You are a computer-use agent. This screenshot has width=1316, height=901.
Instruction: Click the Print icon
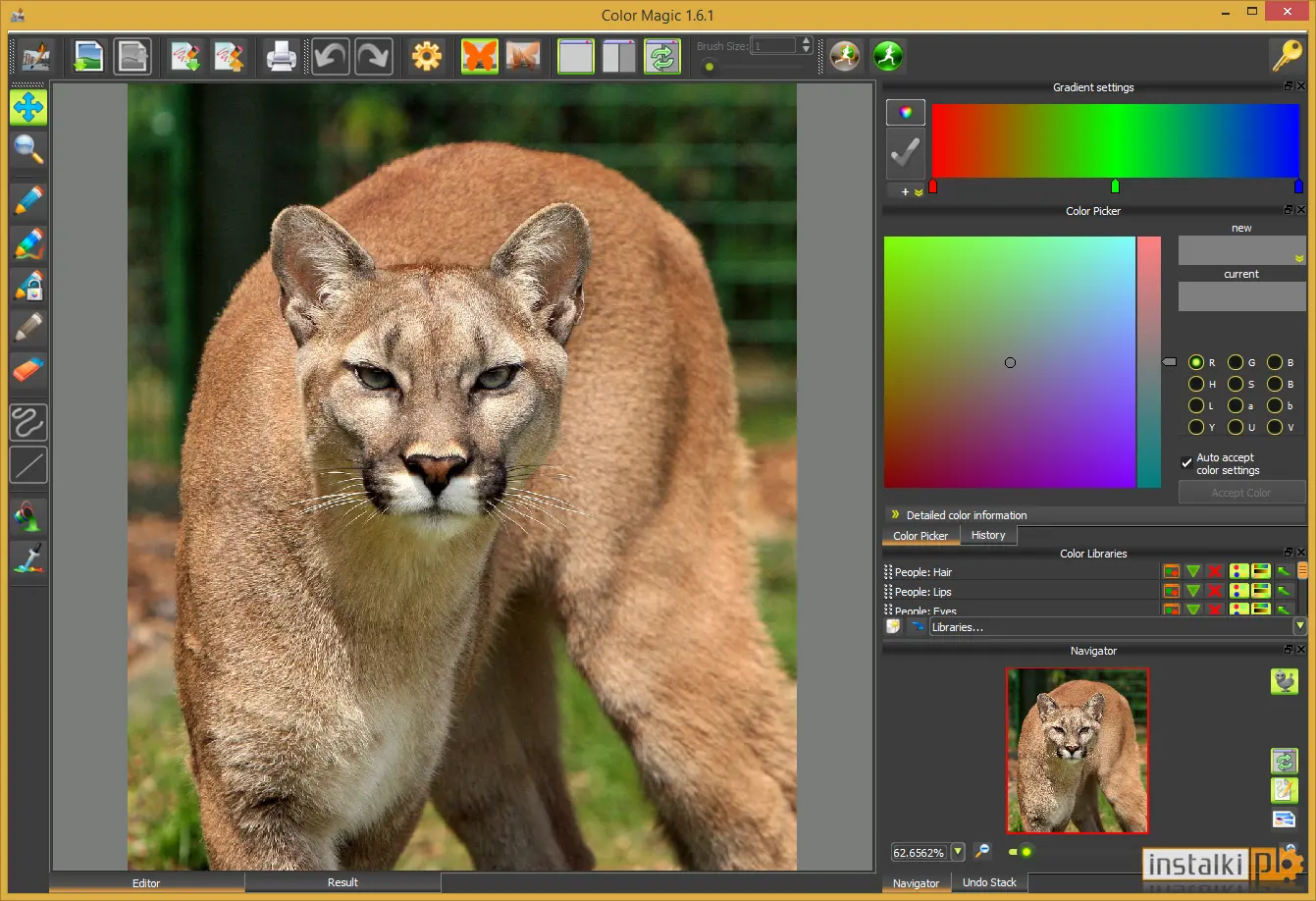(x=282, y=56)
